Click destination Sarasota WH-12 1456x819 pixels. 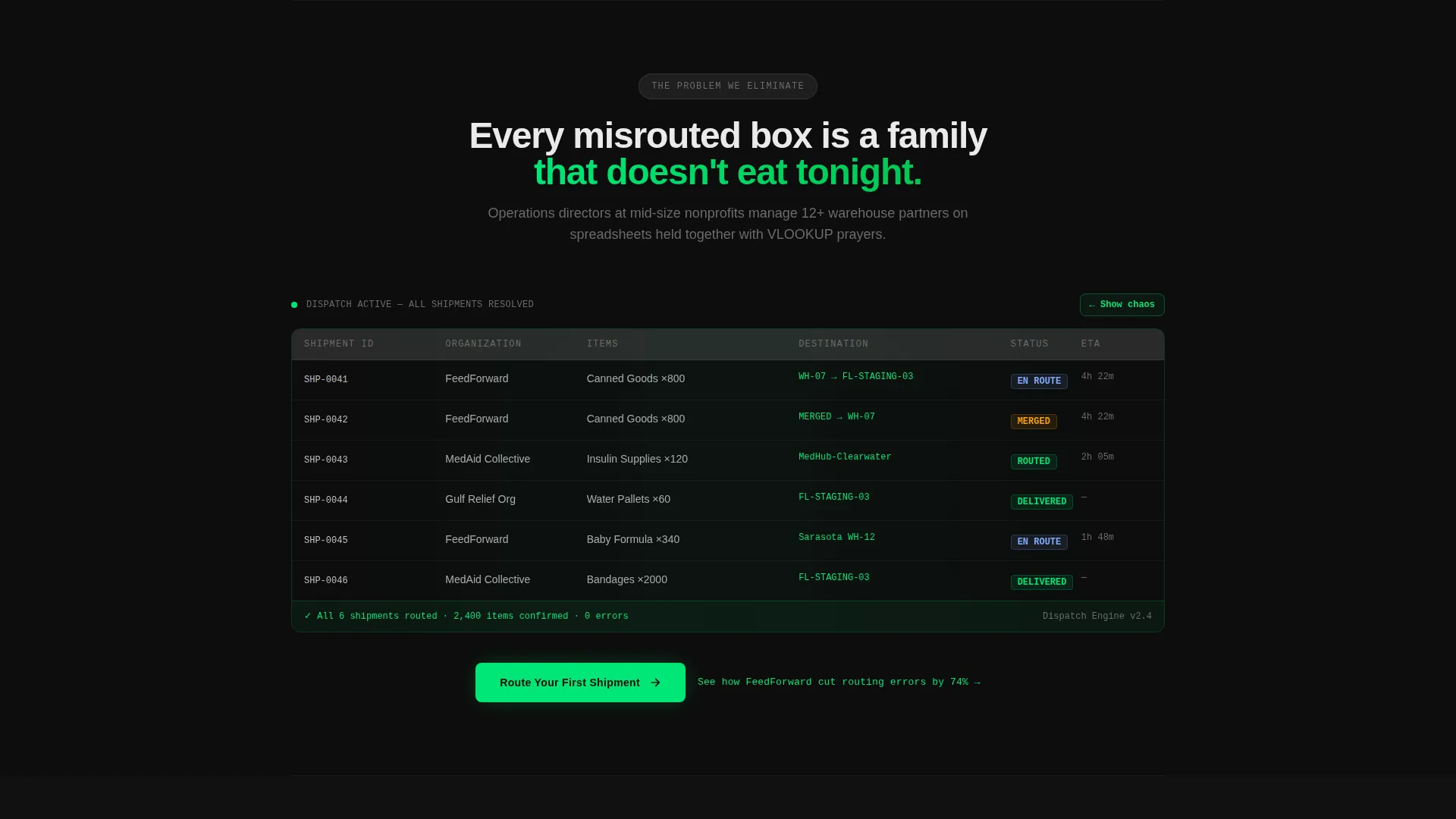tap(836, 538)
